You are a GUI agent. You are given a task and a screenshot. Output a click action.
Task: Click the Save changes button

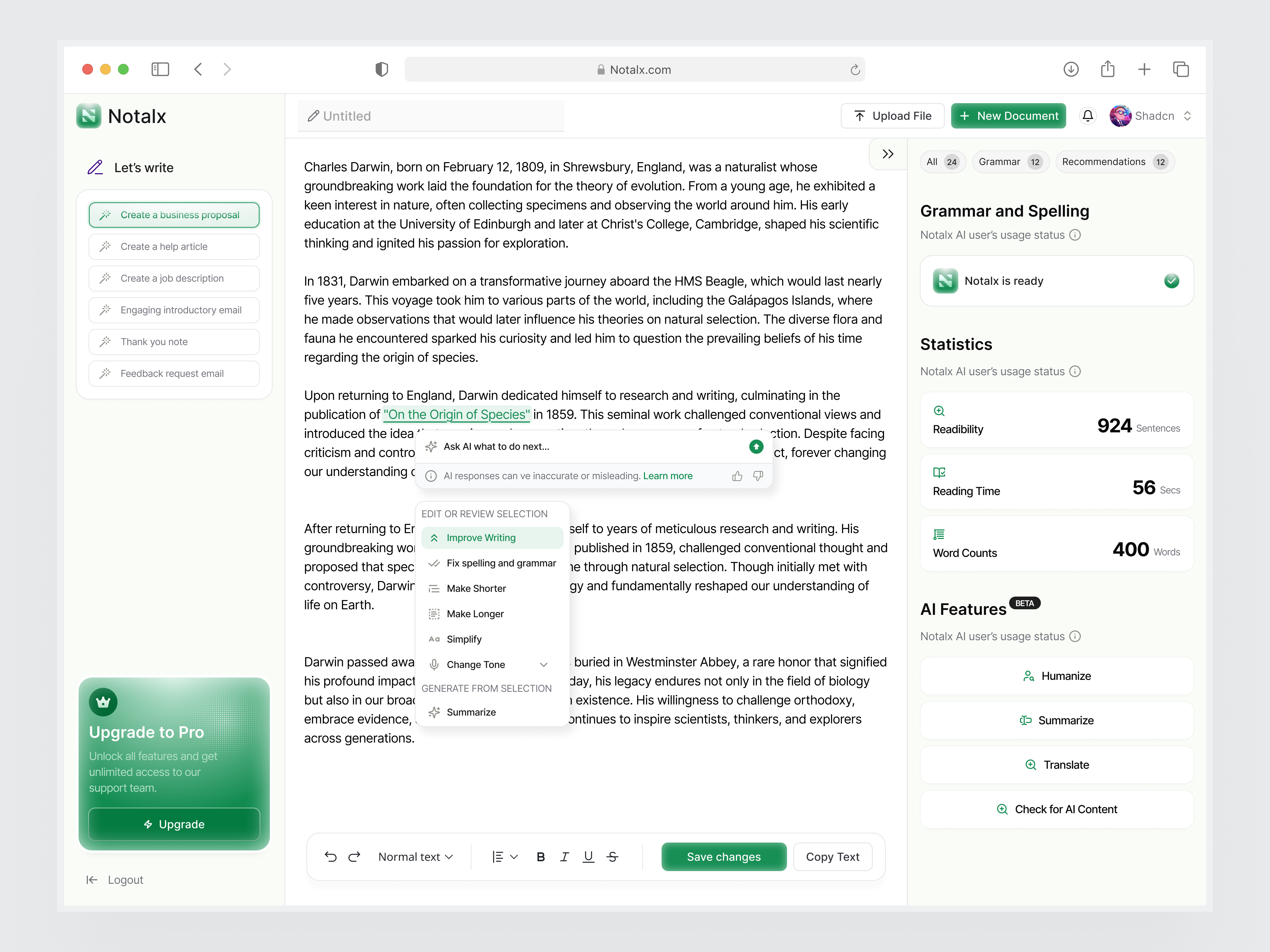coord(723,856)
